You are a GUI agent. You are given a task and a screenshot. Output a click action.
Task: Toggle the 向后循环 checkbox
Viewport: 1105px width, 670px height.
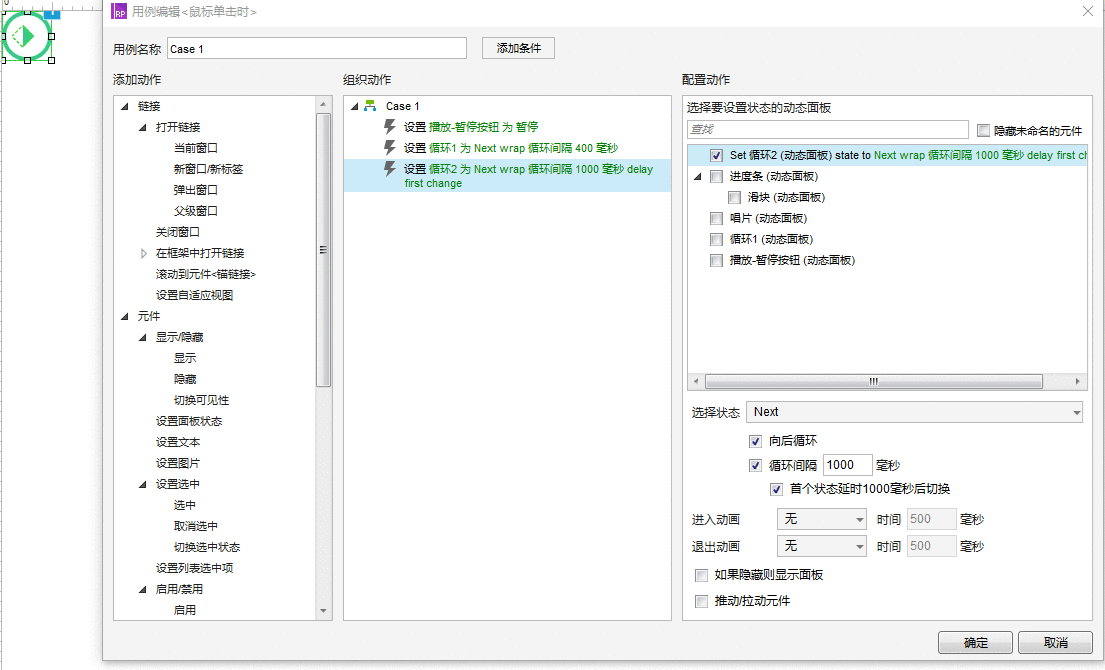pos(755,442)
